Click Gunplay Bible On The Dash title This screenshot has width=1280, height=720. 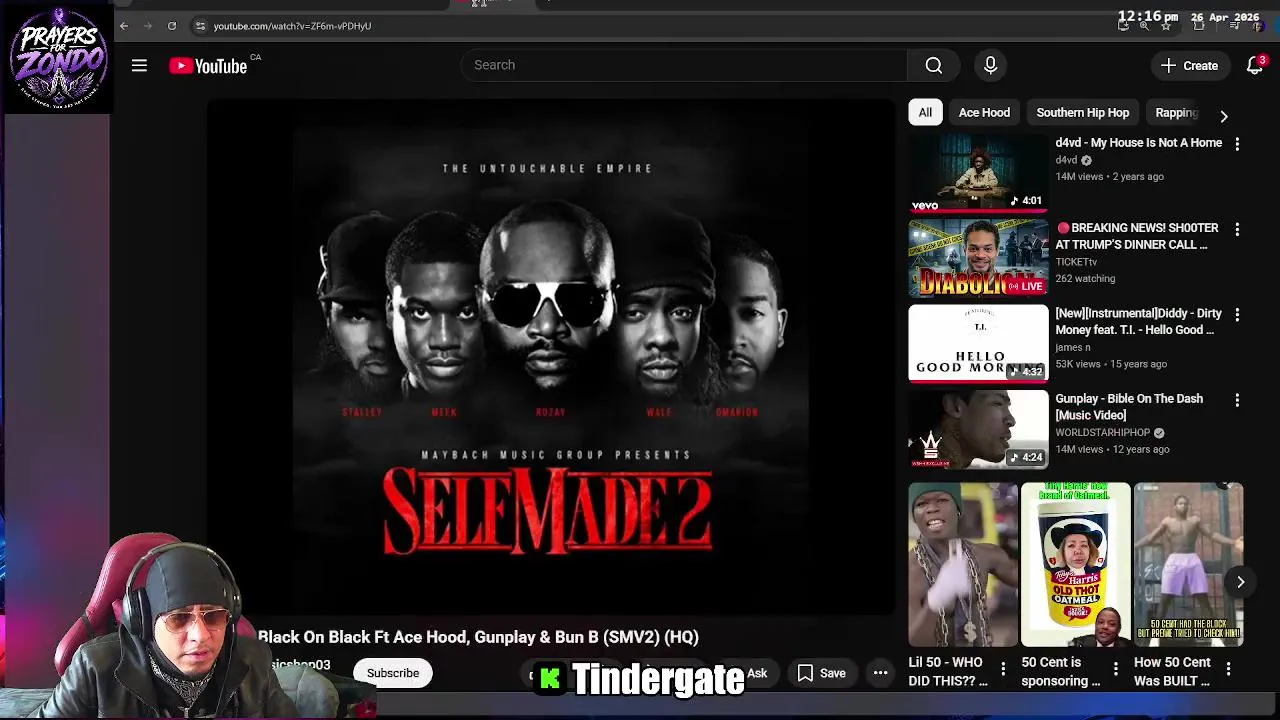[1129, 407]
